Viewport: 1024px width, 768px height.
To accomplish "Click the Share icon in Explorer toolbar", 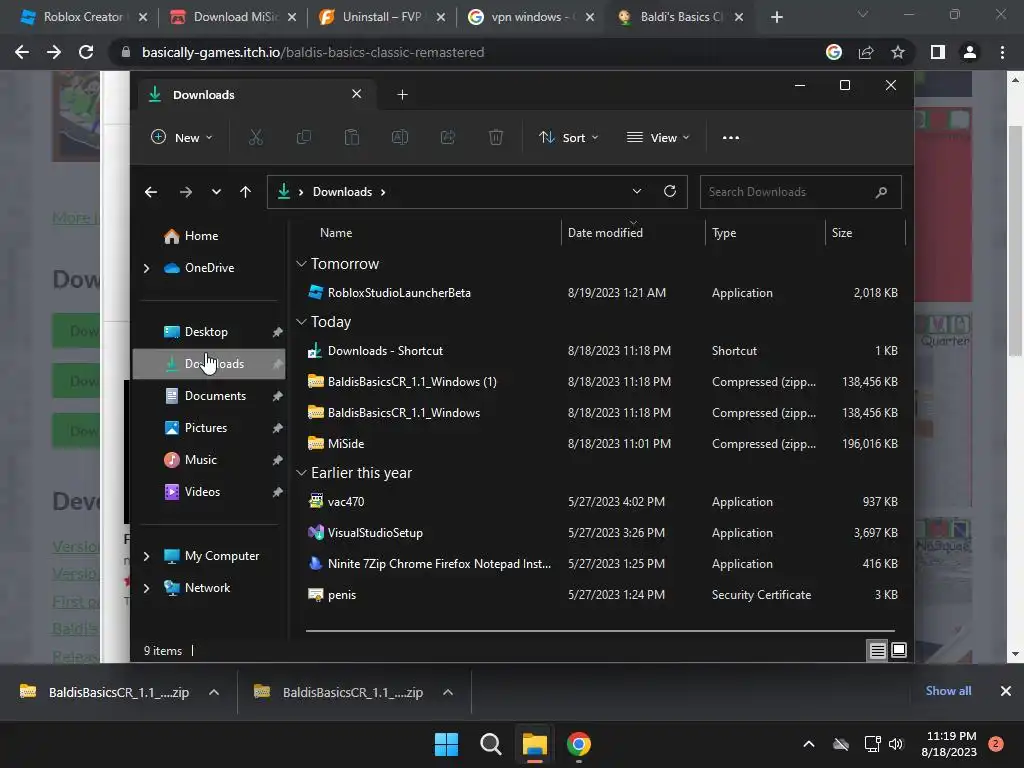I will coord(448,137).
